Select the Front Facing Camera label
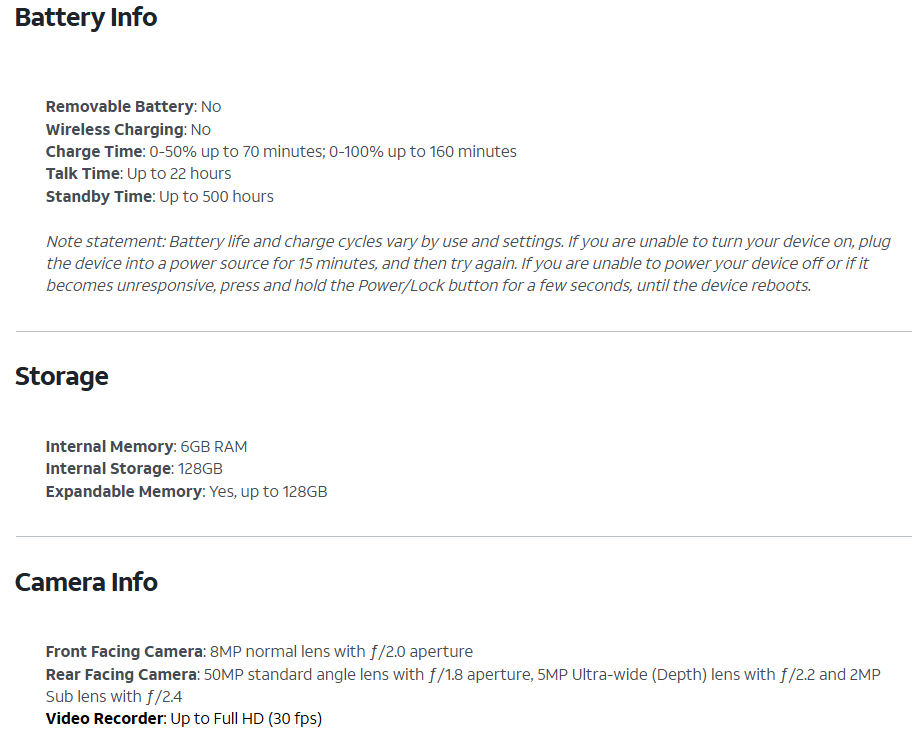This screenshot has height=752, width=916. pyautogui.click(x=124, y=652)
